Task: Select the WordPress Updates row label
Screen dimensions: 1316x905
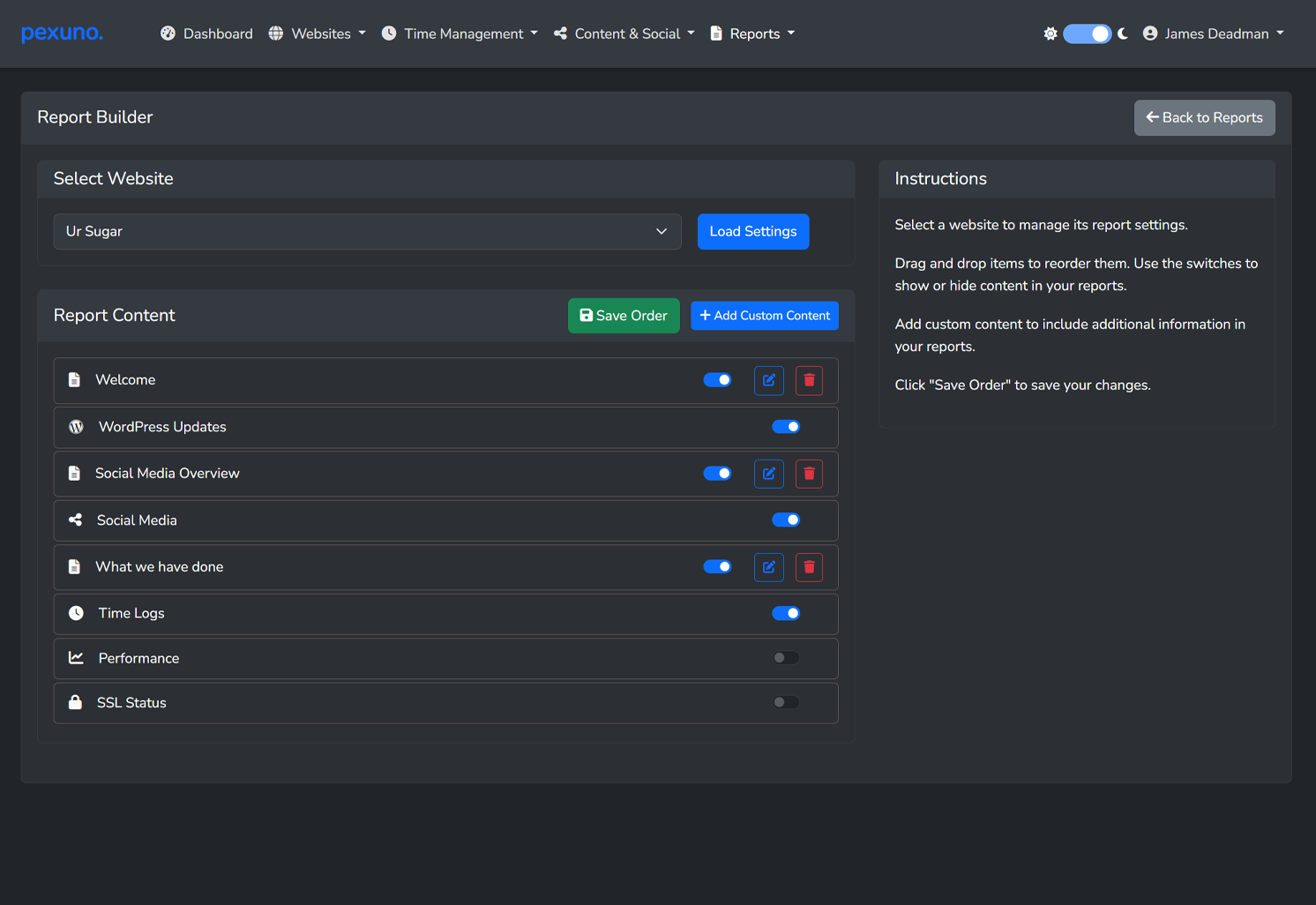Action: (162, 427)
